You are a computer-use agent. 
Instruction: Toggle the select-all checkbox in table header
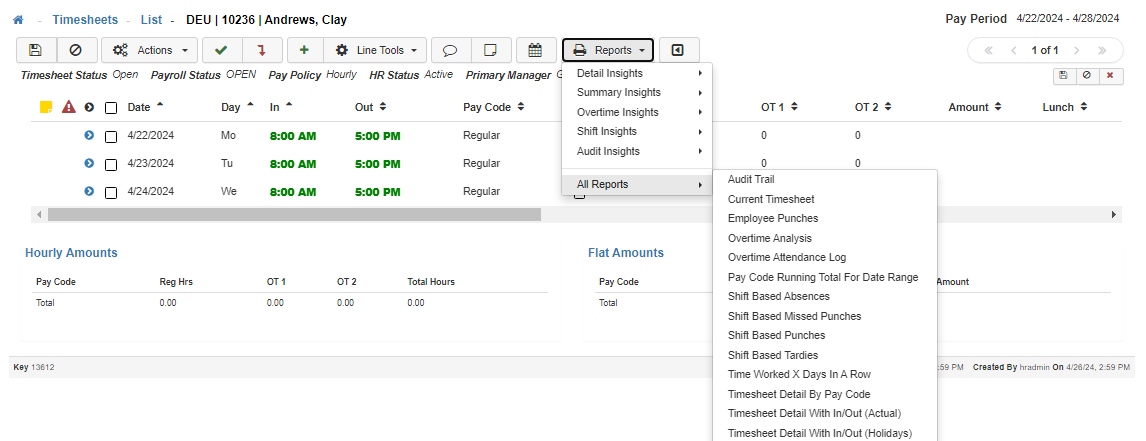111,108
